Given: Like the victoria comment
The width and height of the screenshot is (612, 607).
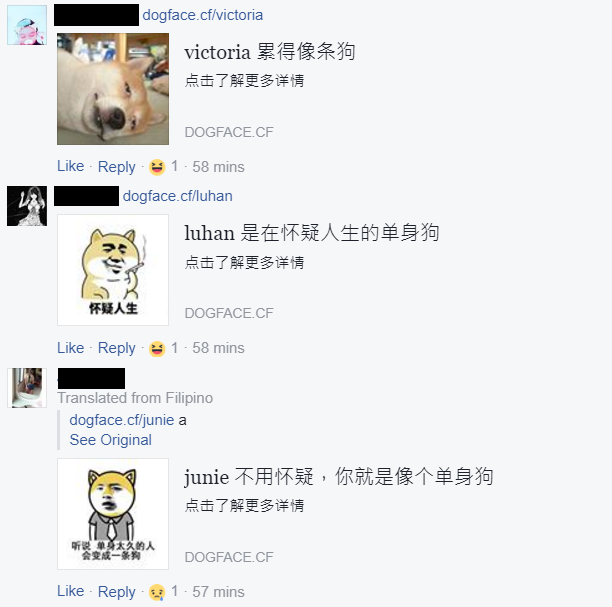Looking at the screenshot, I should (x=71, y=166).
